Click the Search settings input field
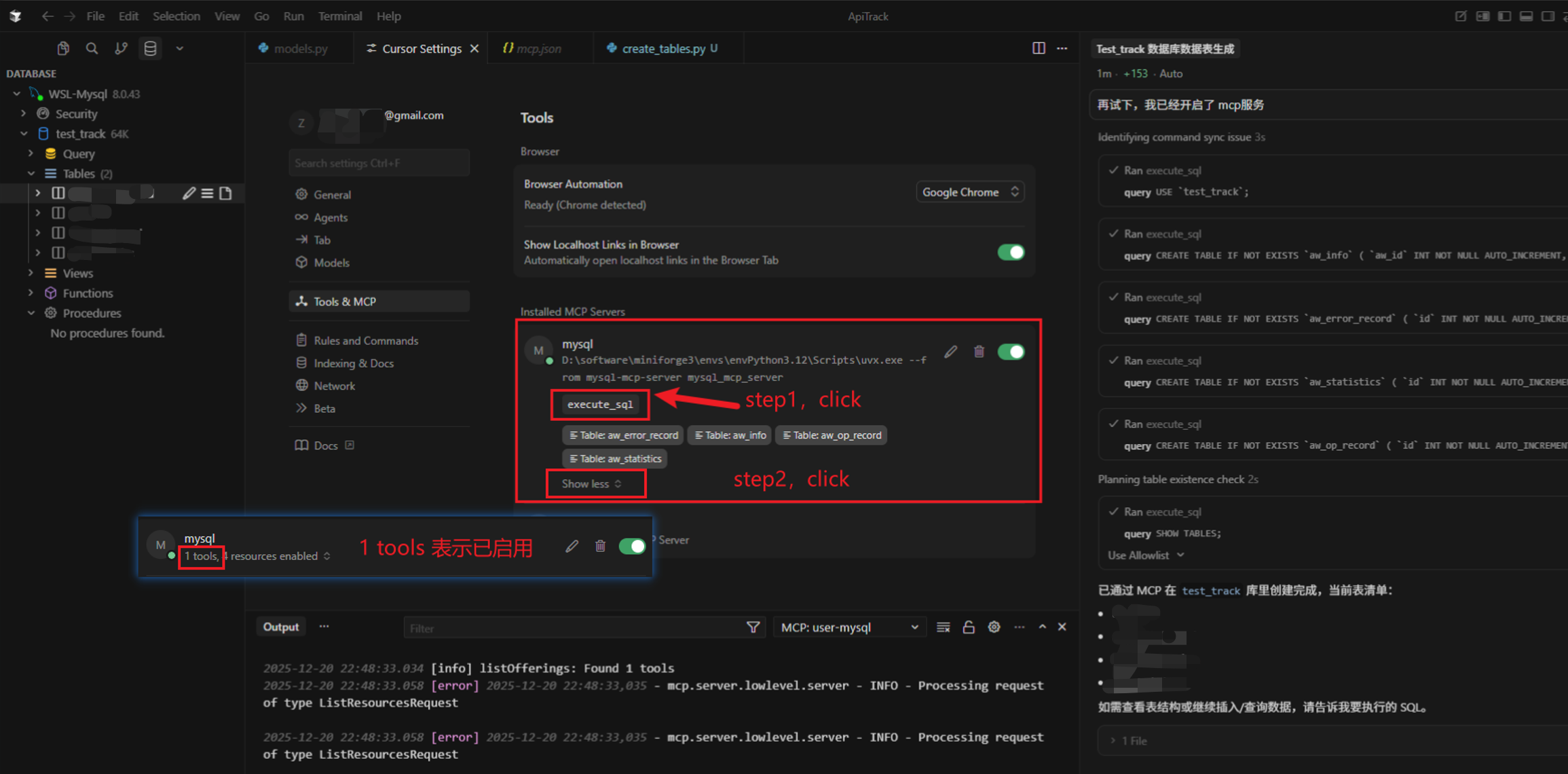Viewport: 1568px width, 774px height. [x=379, y=163]
